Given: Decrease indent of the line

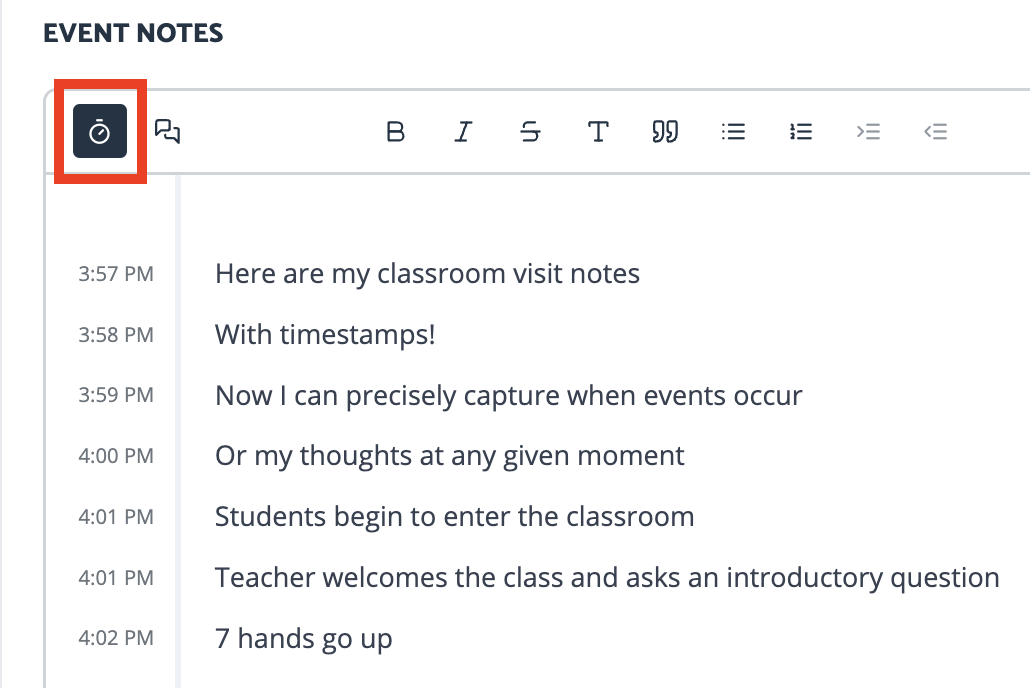Looking at the screenshot, I should point(935,132).
